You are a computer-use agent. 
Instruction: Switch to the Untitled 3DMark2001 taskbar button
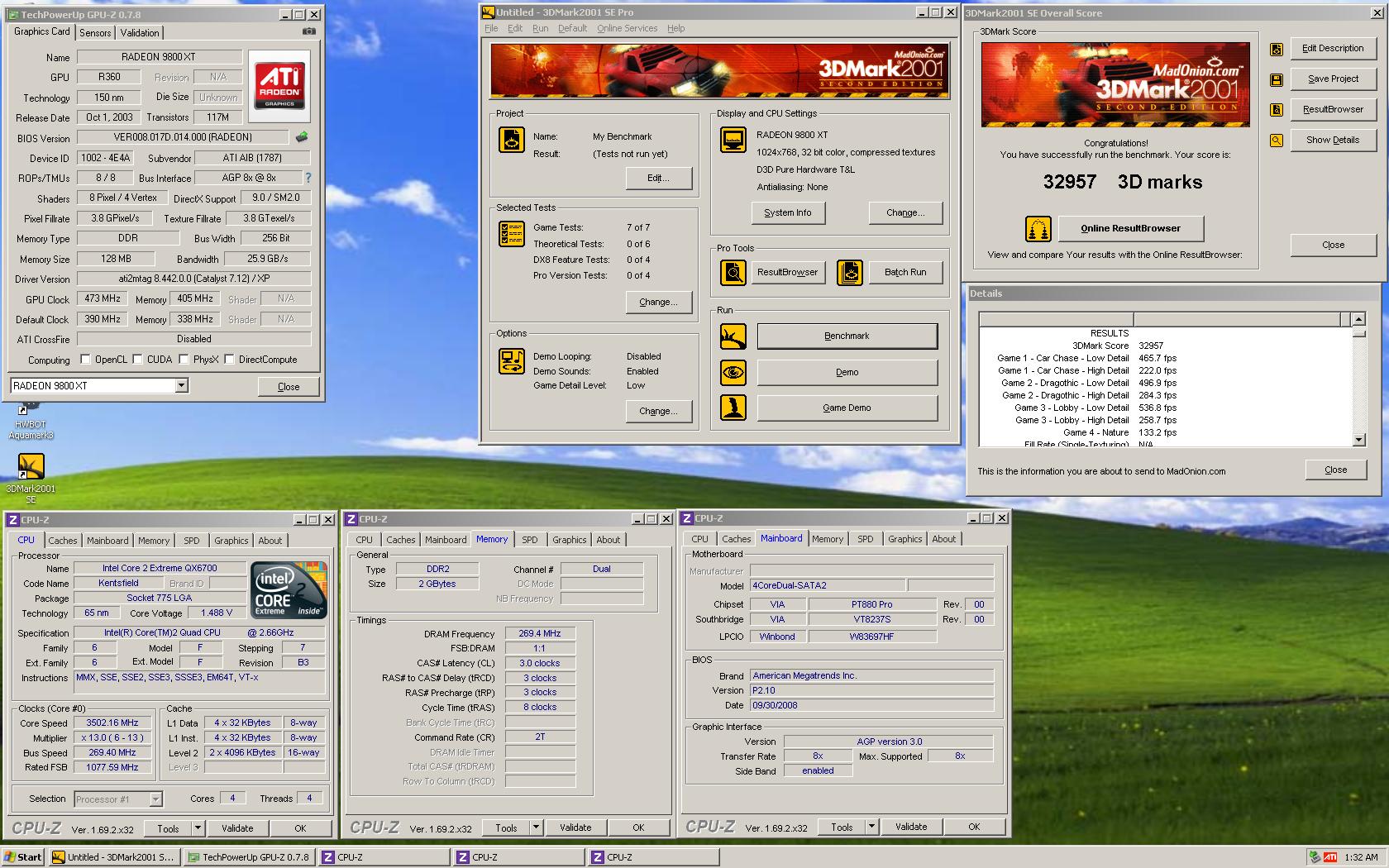click(113, 857)
